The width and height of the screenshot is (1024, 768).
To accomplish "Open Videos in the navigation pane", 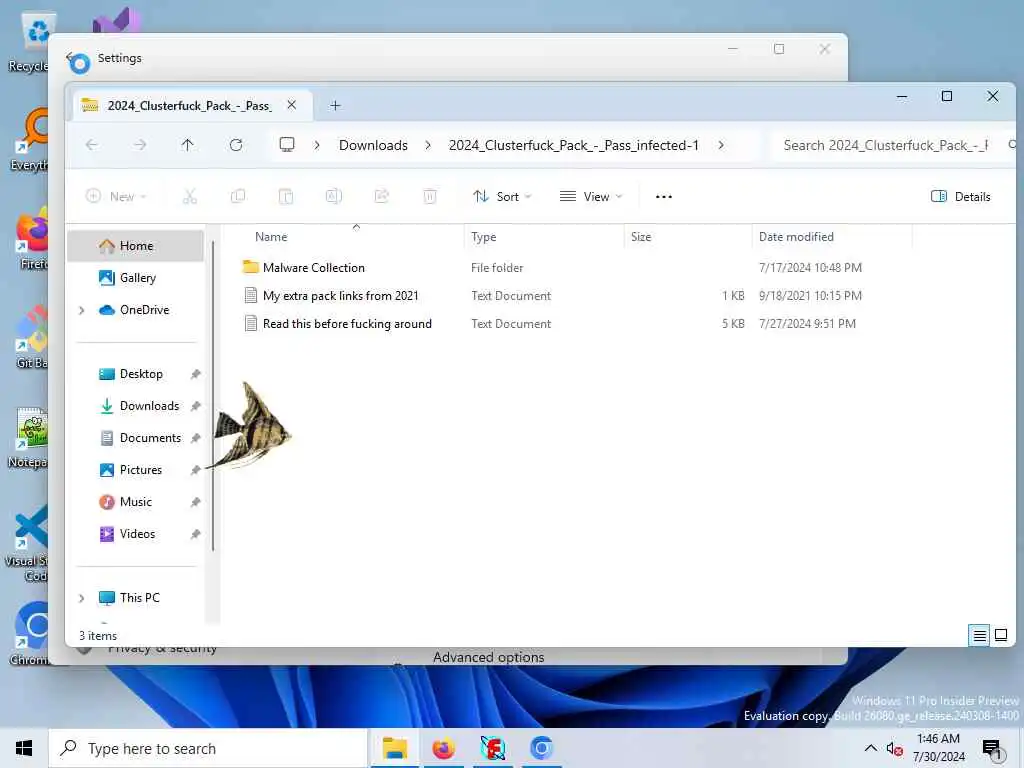I will (136, 534).
